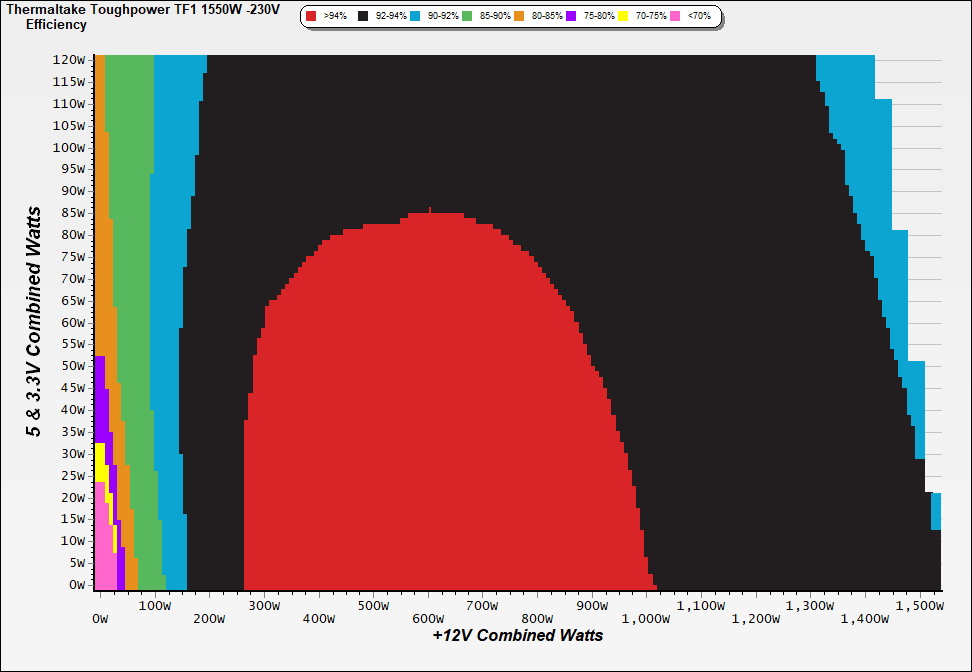This screenshot has width=972, height=672.
Task: Click the blue 90-92% legend swatch
Action: 414,17
